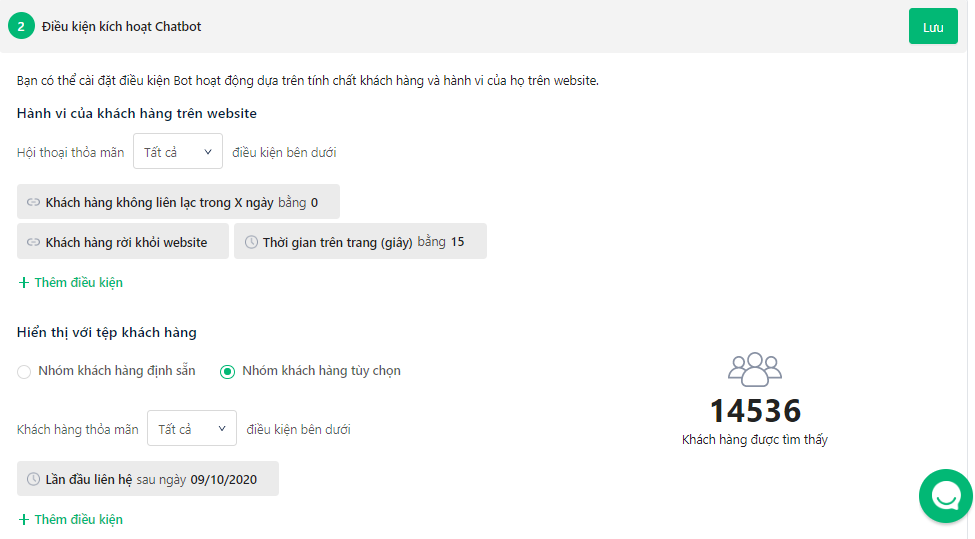Select the Thời gian trên trang (giây) condition
The height and width of the screenshot is (539, 975).
(x=360, y=241)
